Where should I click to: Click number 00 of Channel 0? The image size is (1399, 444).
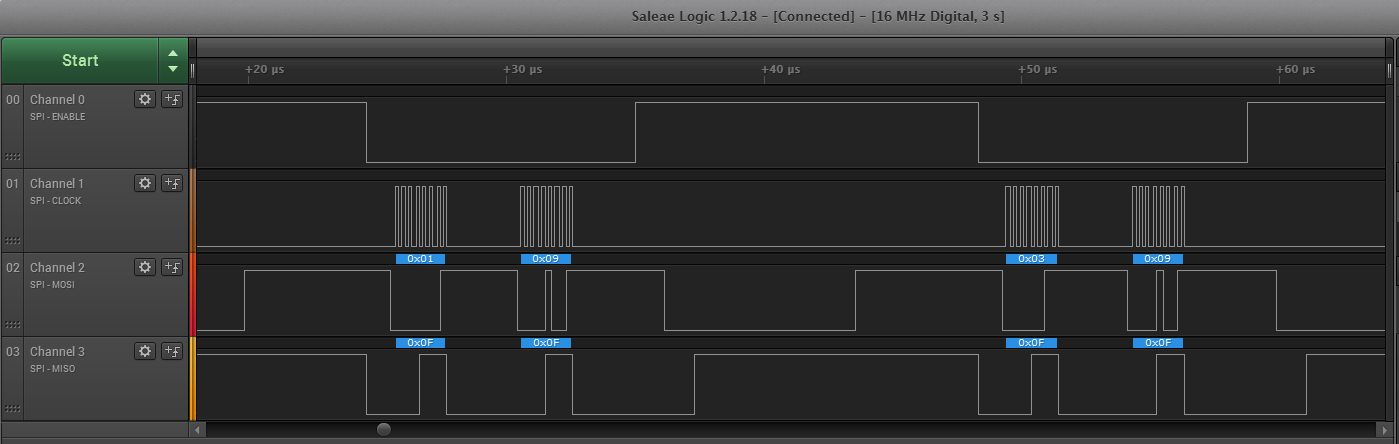tap(12, 100)
